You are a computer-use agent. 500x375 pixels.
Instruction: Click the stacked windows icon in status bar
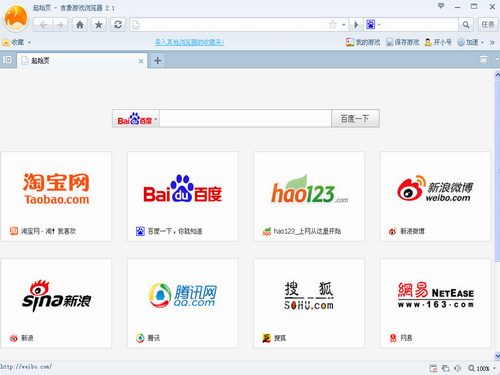pyautogui.click(x=446, y=368)
